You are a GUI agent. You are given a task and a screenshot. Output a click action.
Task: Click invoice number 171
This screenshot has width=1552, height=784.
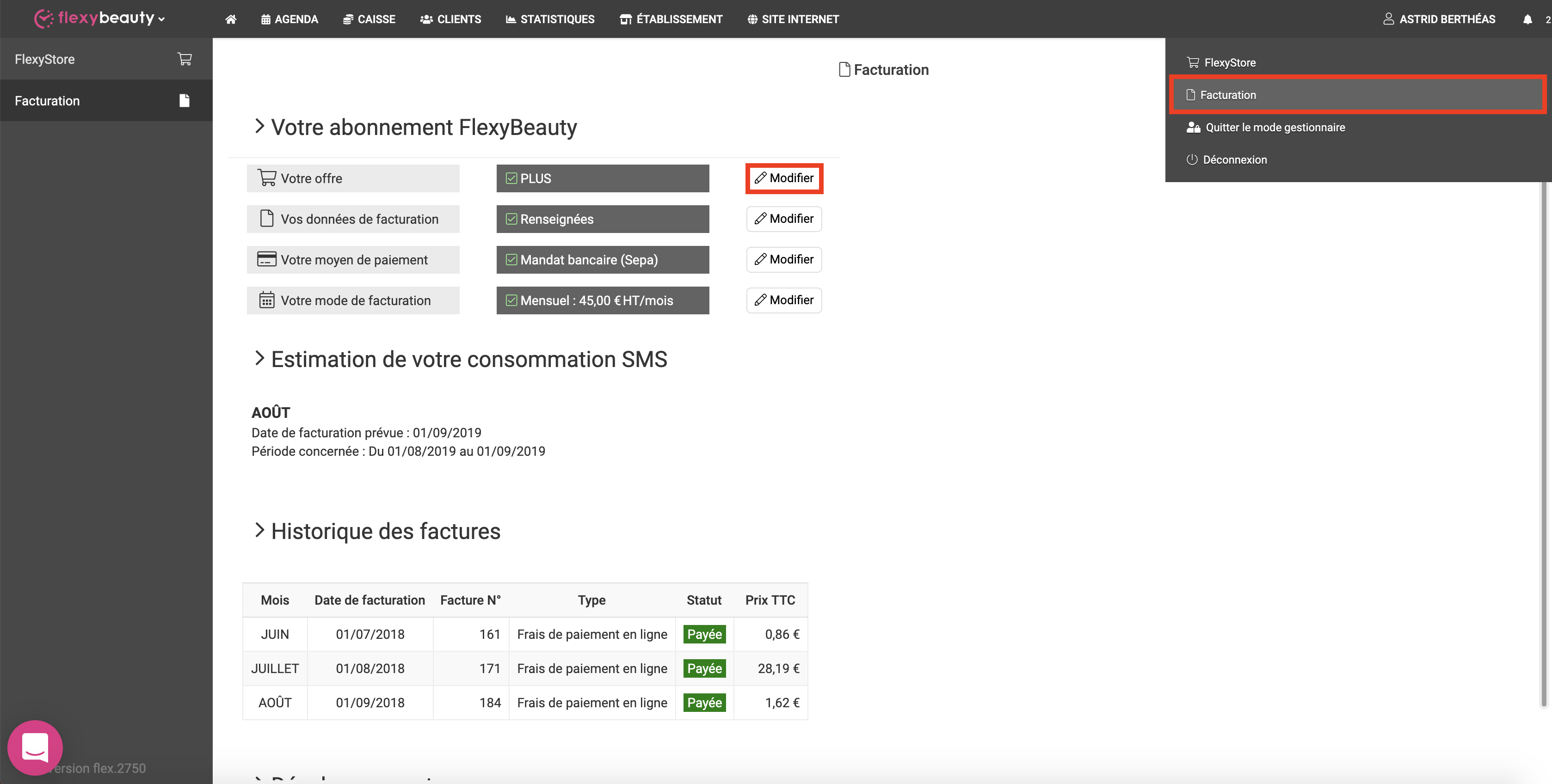click(x=490, y=668)
